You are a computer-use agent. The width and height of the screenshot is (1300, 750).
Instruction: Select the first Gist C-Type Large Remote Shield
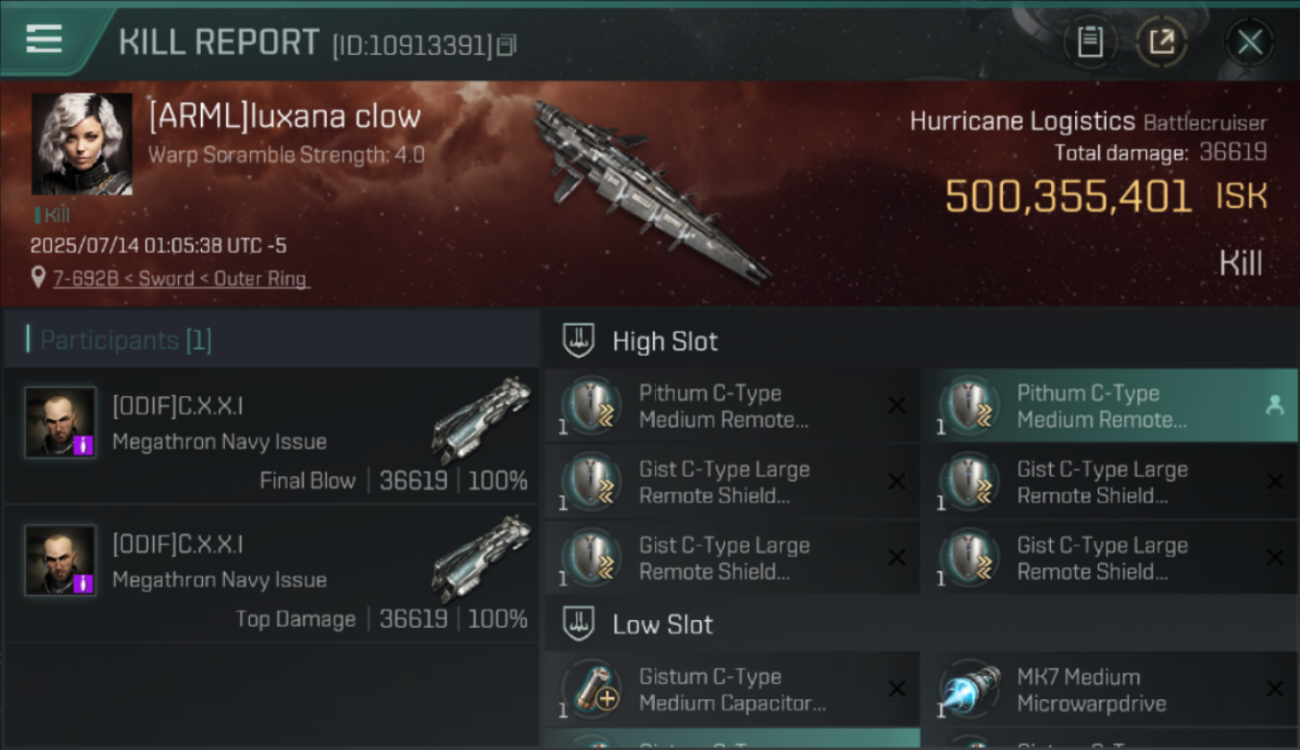(x=731, y=482)
